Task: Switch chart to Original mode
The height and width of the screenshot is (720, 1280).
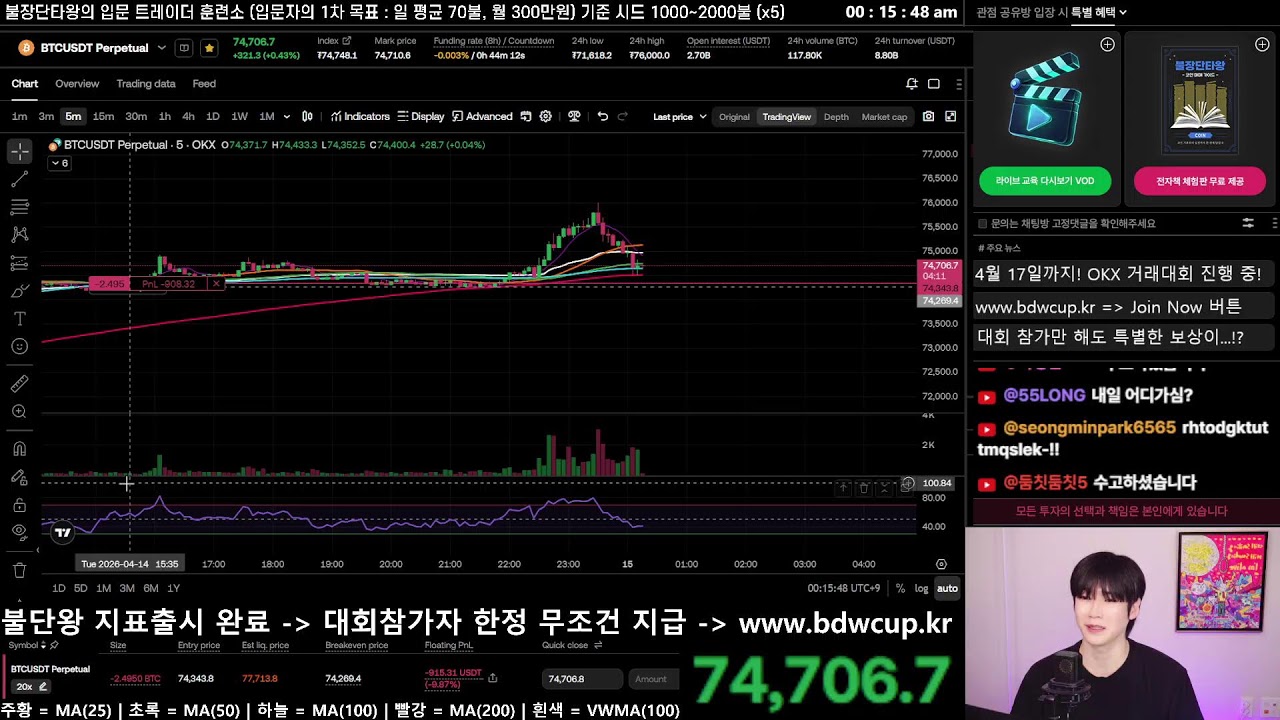Action: [734, 117]
